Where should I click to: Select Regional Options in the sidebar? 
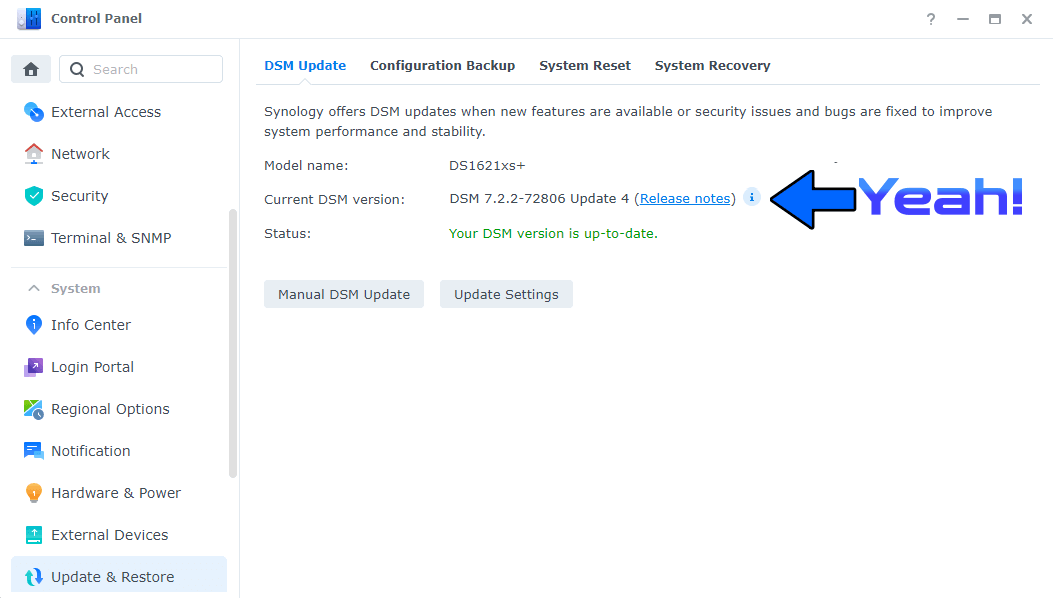pos(118,409)
